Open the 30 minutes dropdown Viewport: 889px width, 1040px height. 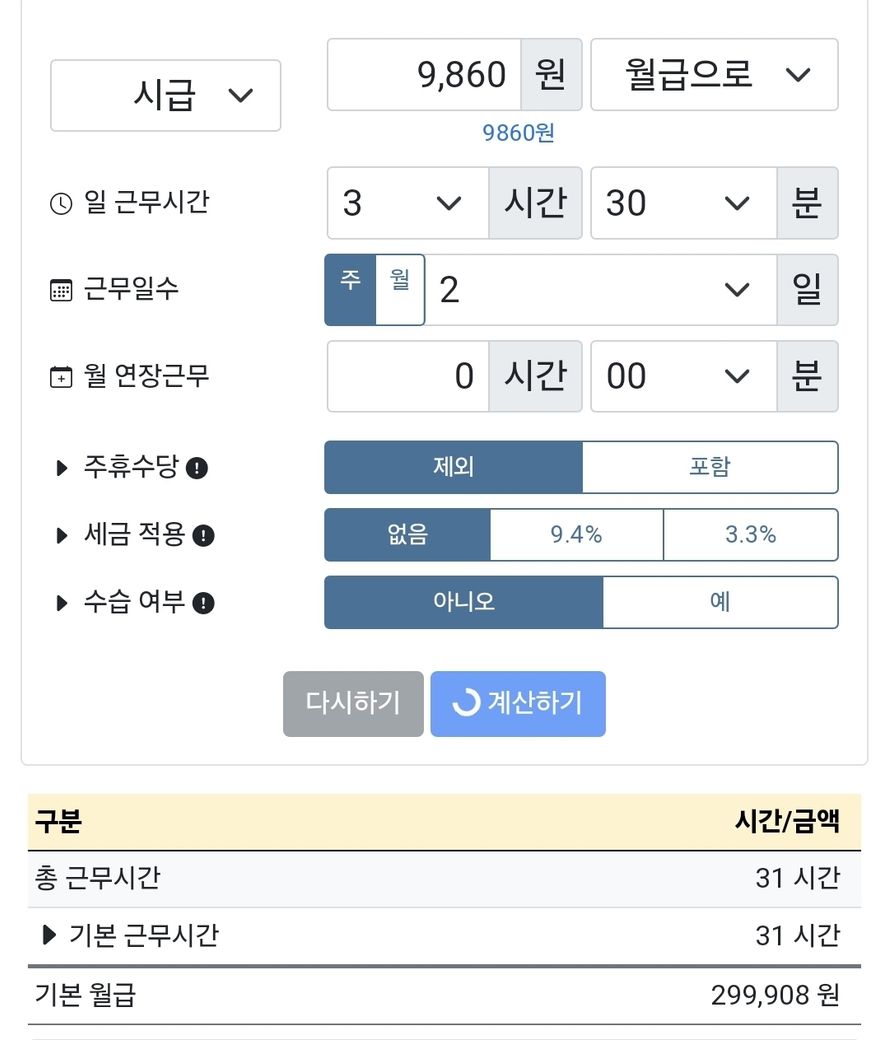click(x=683, y=203)
